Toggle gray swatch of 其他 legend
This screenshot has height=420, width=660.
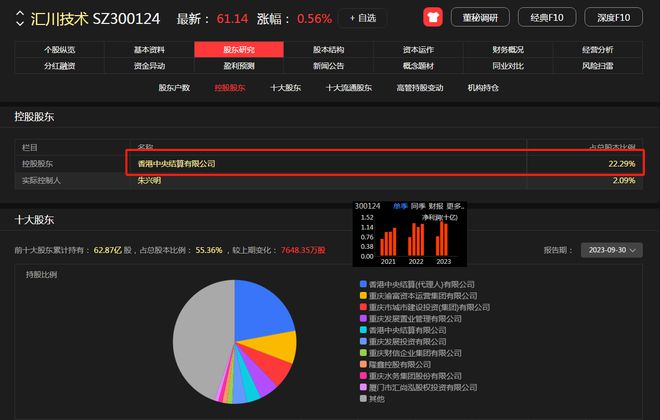[363, 399]
